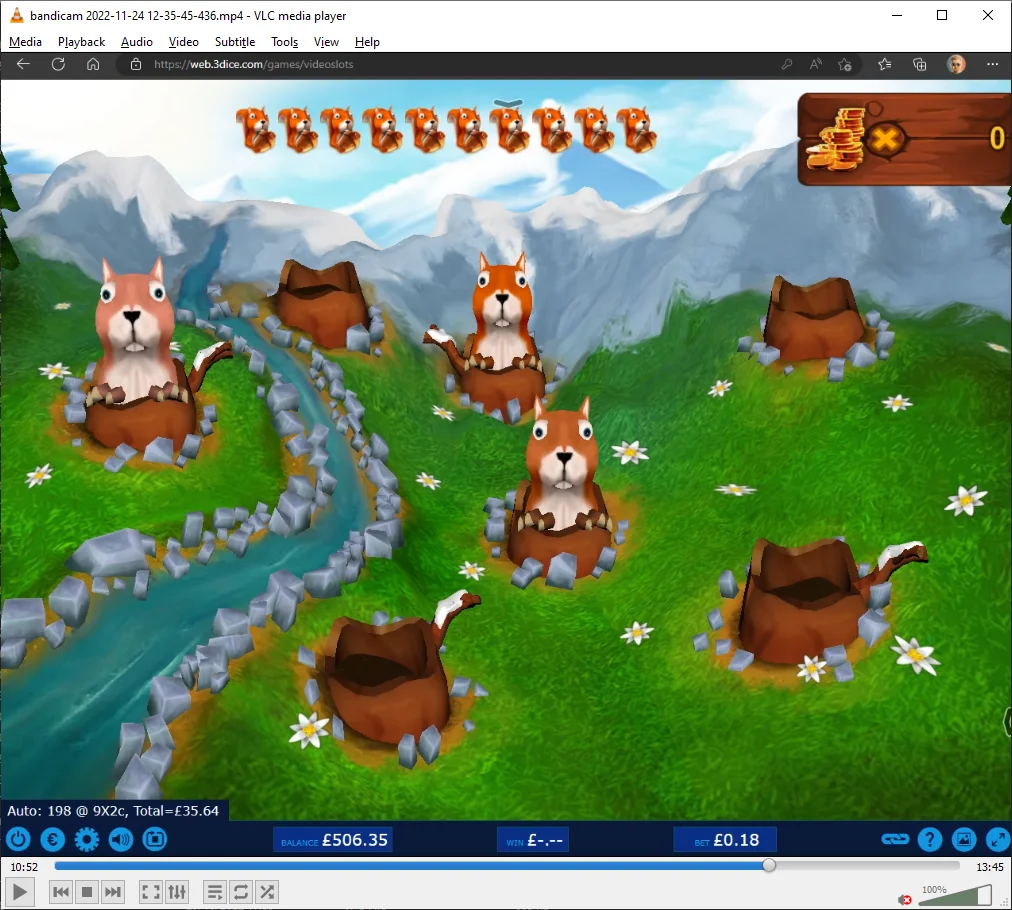Click the Auto: 198 status text
Image resolution: width=1012 pixels, height=910 pixels.
click(114, 811)
